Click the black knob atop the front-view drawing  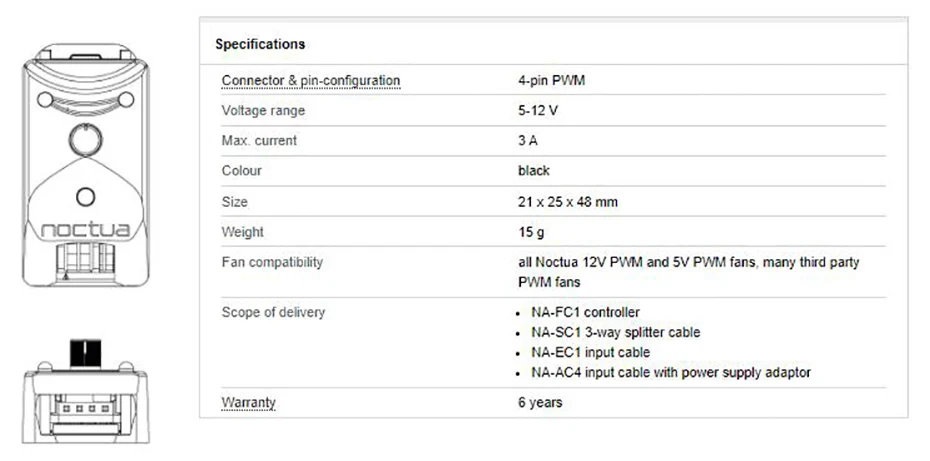click(85, 354)
